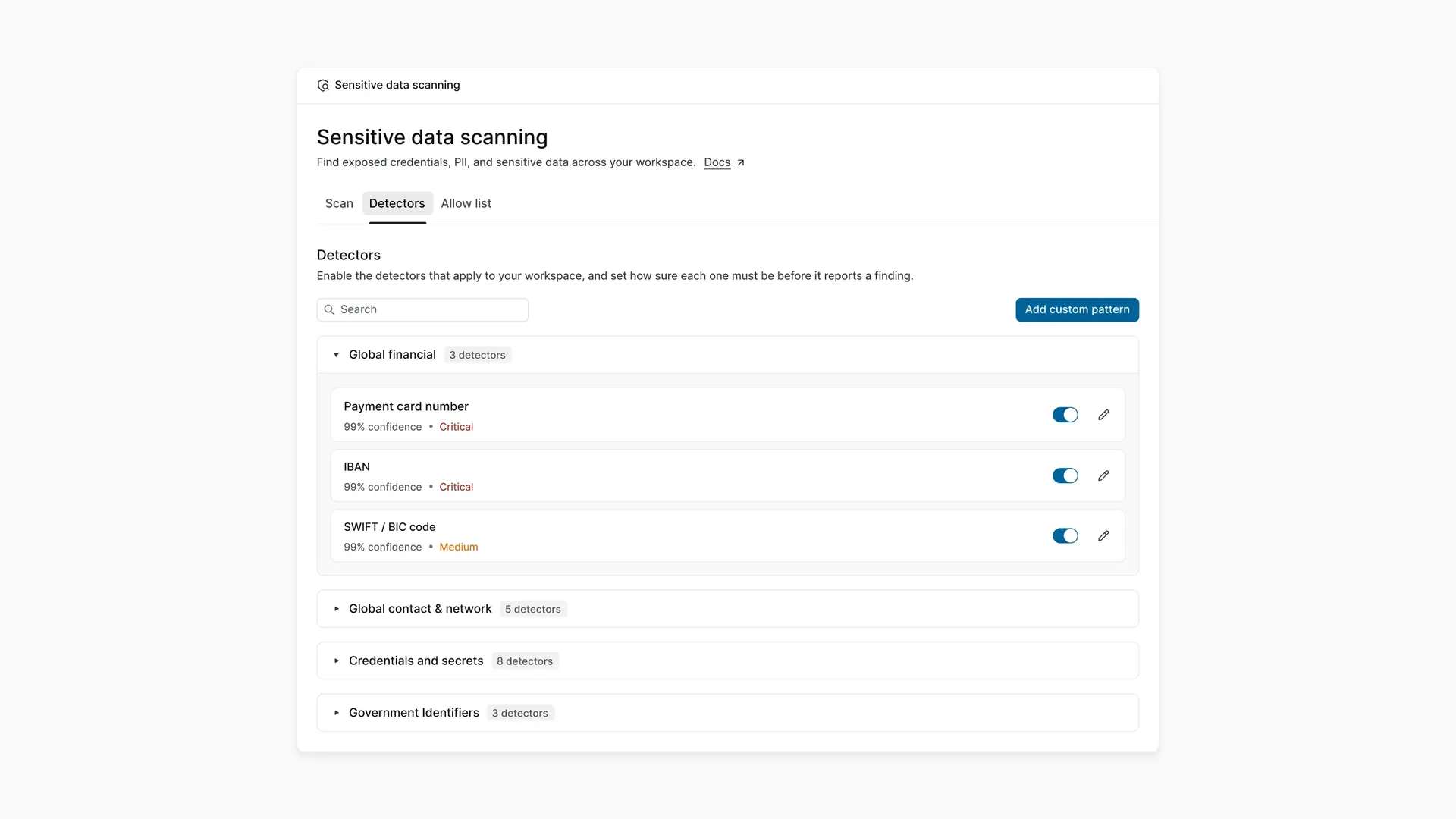Click the Sensitive data scanning breadcrumb title
Image resolution: width=1456 pixels, height=819 pixels.
pos(397,85)
